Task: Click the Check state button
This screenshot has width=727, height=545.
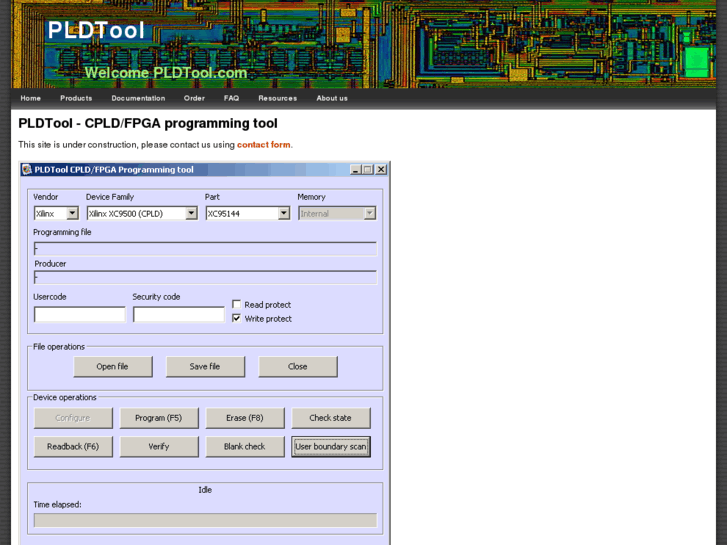Action: pyautogui.click(x=331, y=418)
